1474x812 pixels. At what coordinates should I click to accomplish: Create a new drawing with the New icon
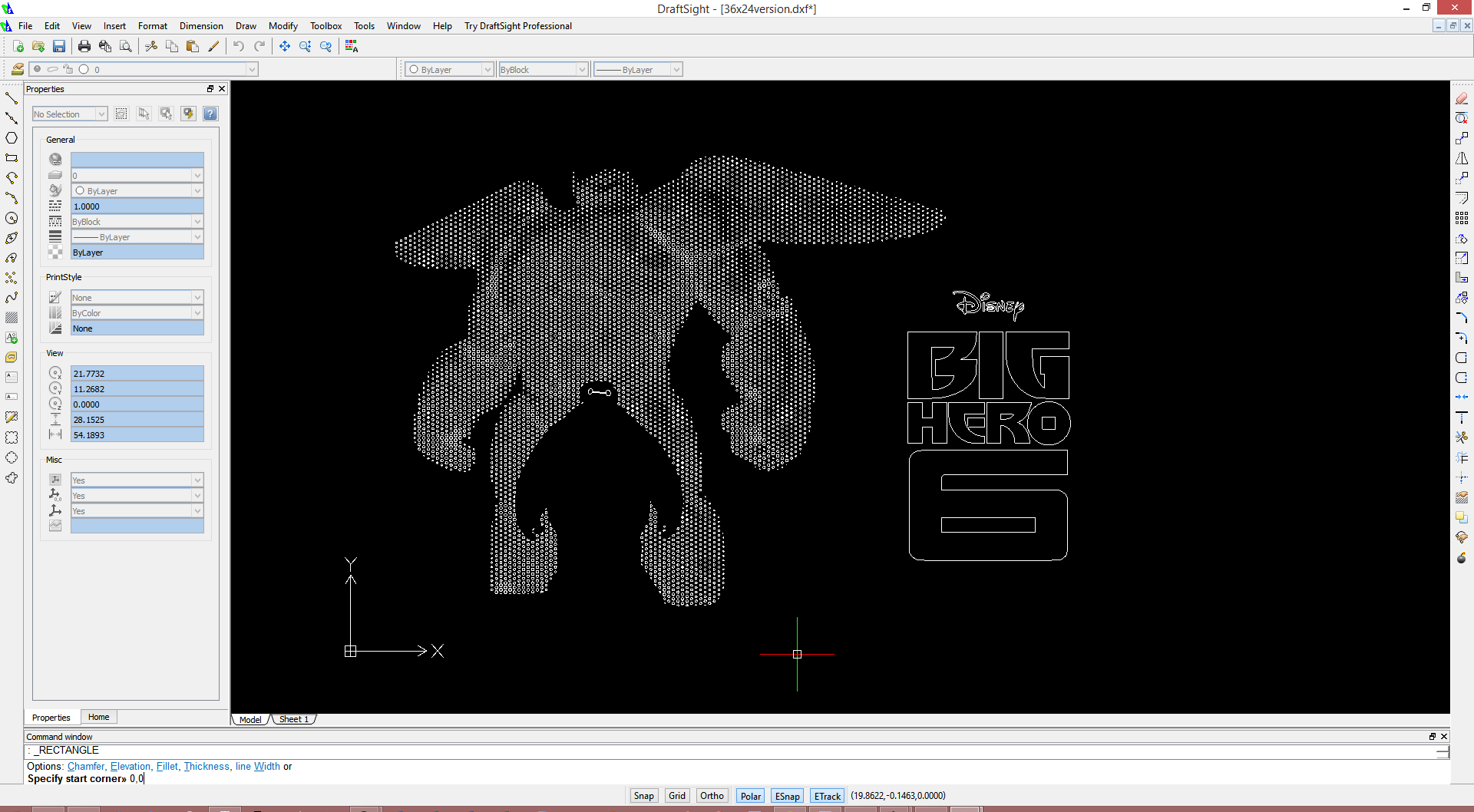18,47
